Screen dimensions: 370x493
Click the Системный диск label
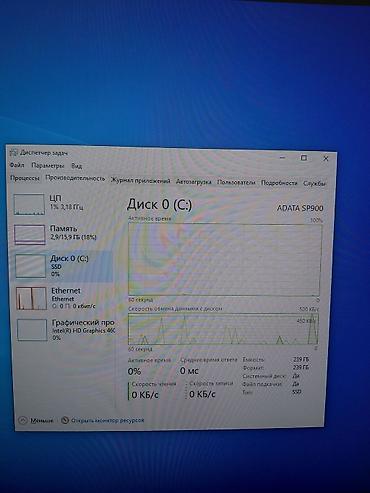pyautogui.click(x=264, y=376)
